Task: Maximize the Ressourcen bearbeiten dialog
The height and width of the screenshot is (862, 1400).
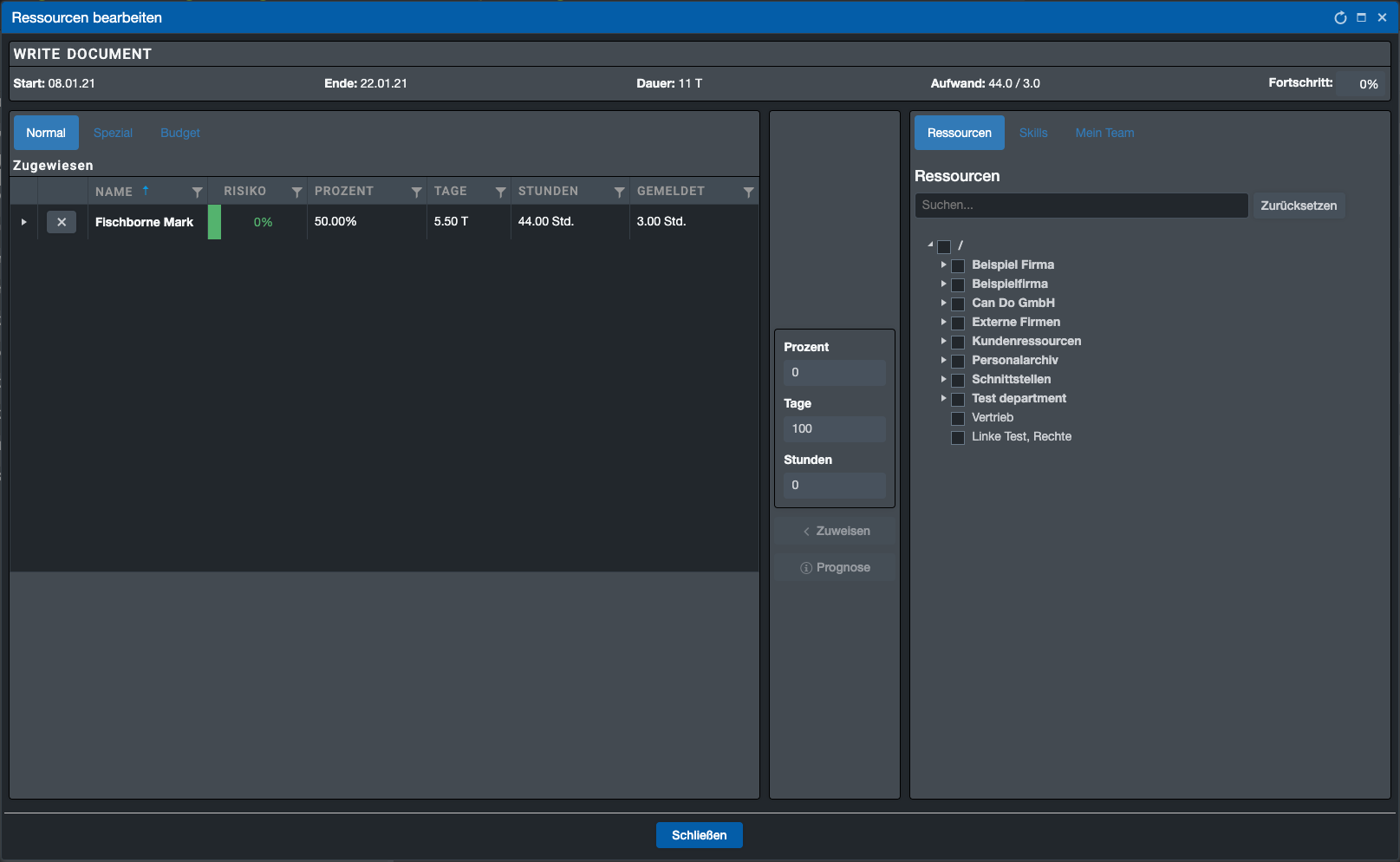Action: tap(1362, 17)
